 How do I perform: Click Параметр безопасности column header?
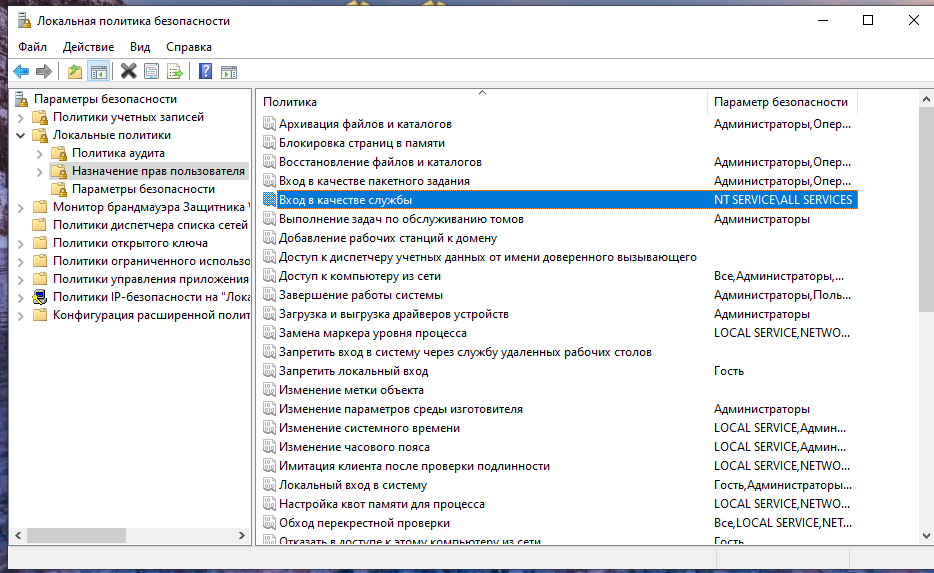tap(781, 102)
